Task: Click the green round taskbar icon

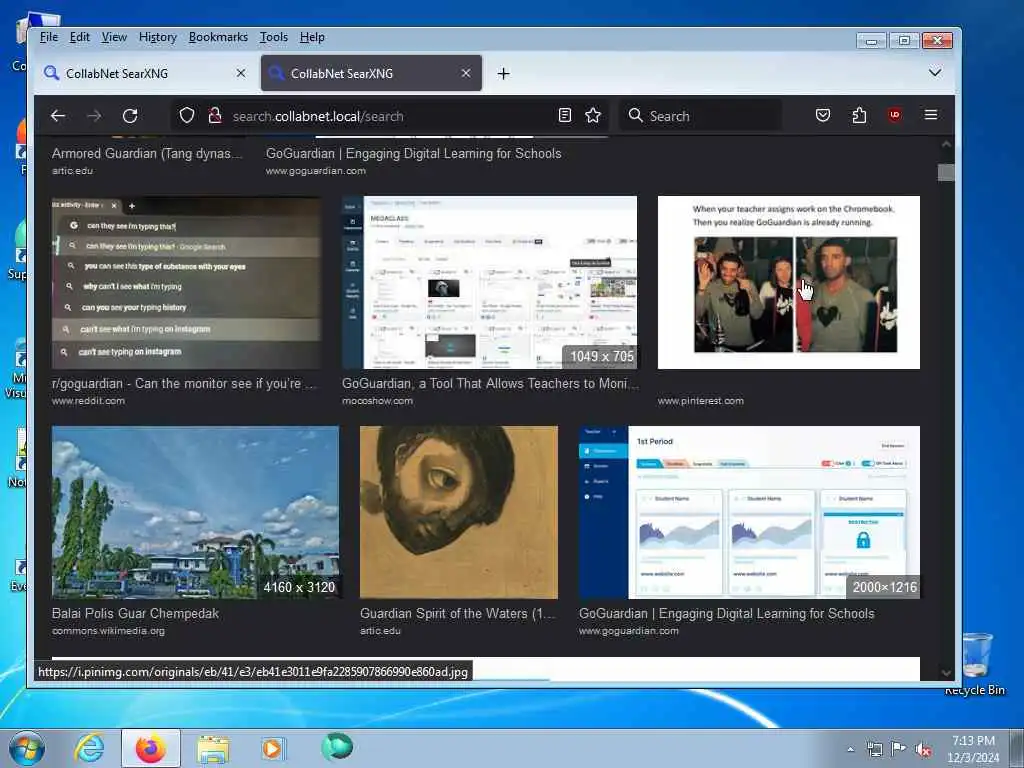Action: tap(336, 747)
